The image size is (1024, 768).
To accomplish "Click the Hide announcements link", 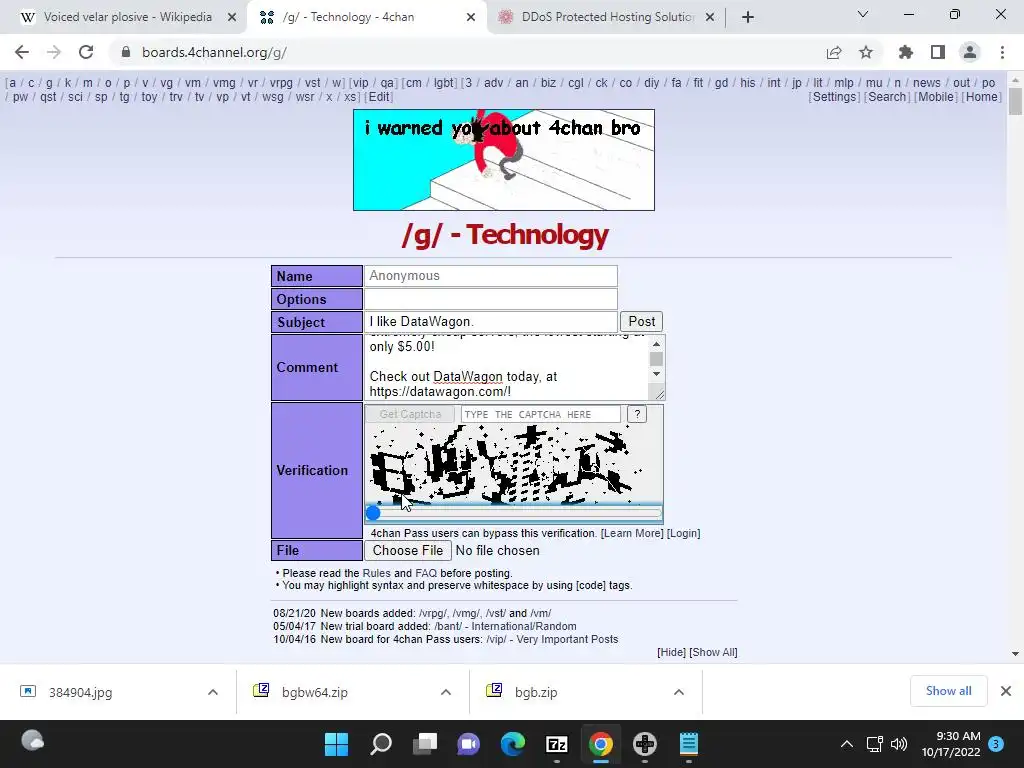I will click(671, 652).
